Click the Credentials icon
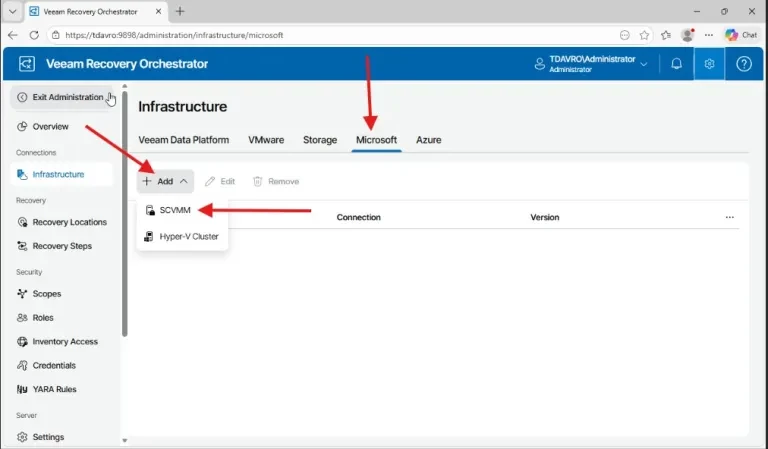Viewport: 768px width, 449px height. click(22, 365)
